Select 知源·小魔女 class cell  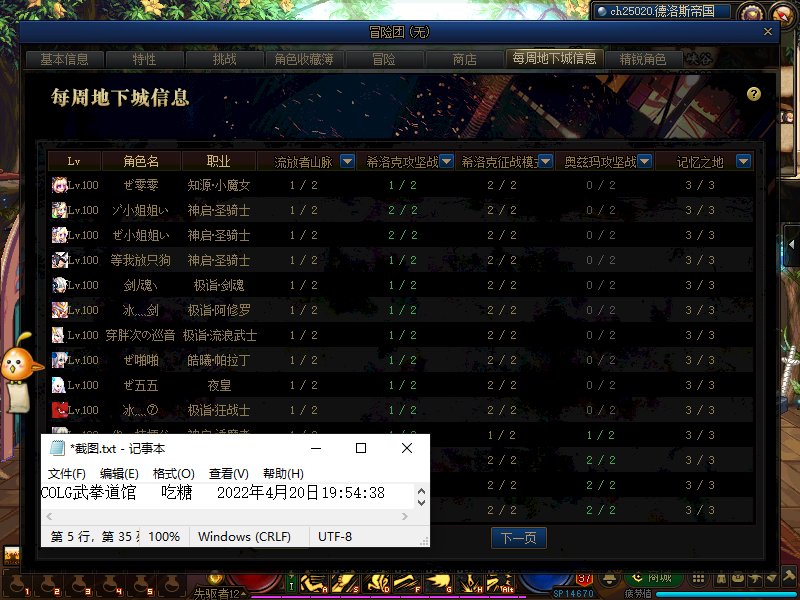pos(218,185)
